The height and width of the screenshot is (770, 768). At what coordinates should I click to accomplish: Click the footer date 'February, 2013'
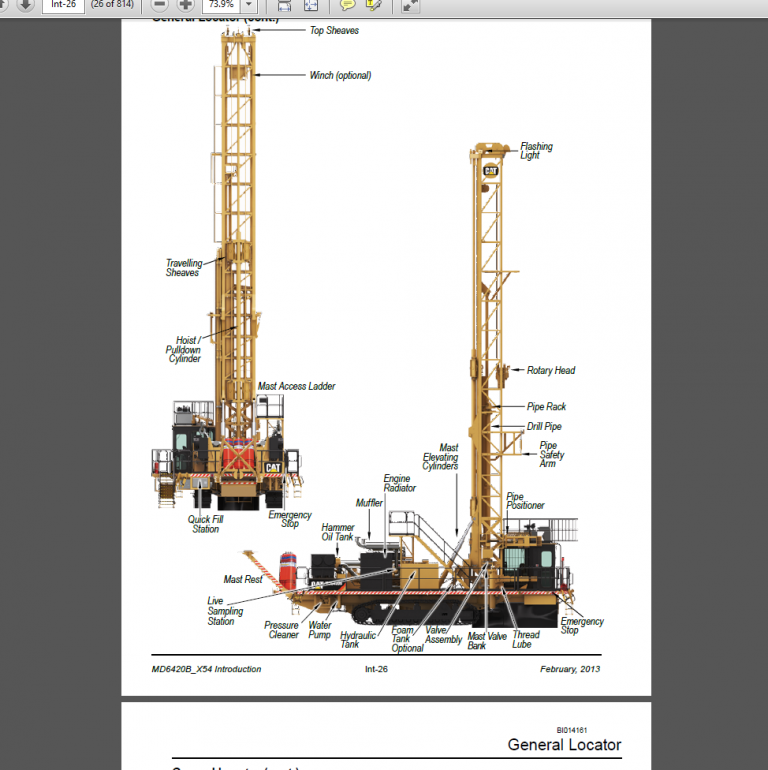570,669
